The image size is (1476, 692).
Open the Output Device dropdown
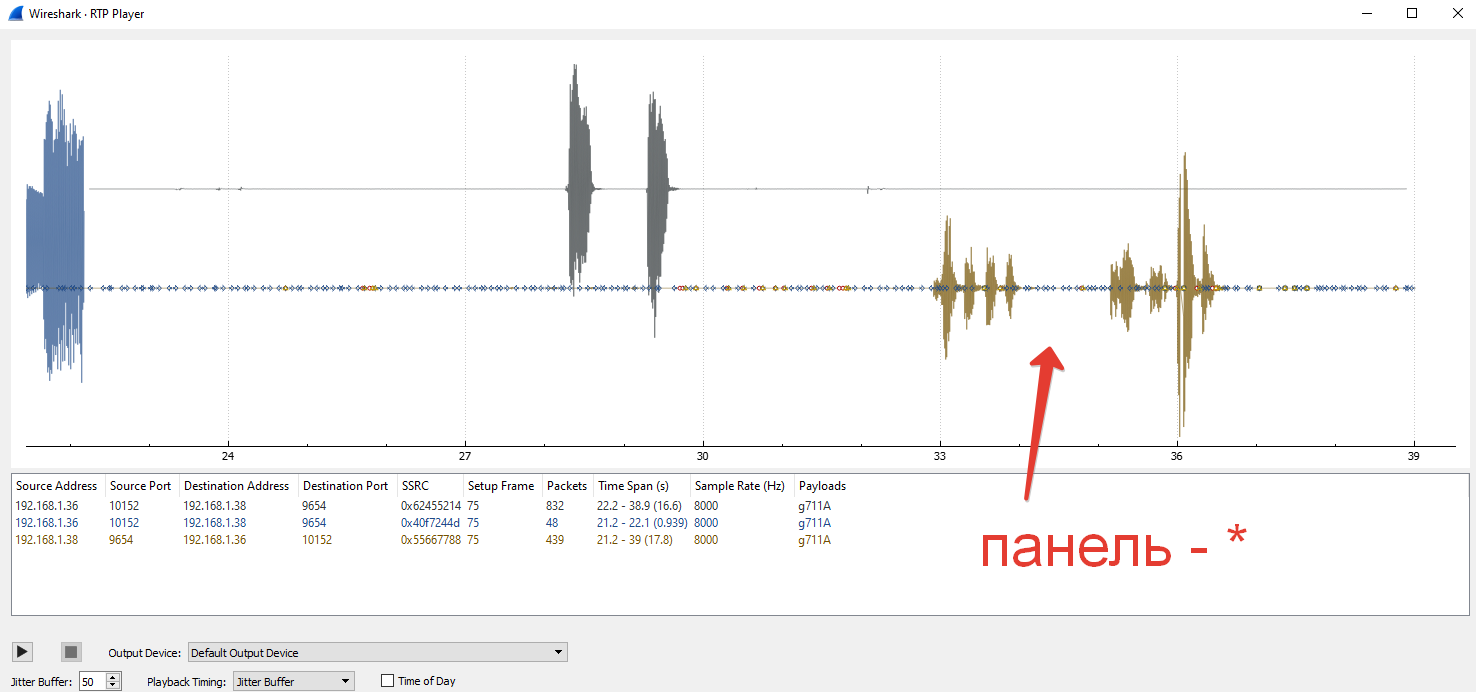[377, 653]
